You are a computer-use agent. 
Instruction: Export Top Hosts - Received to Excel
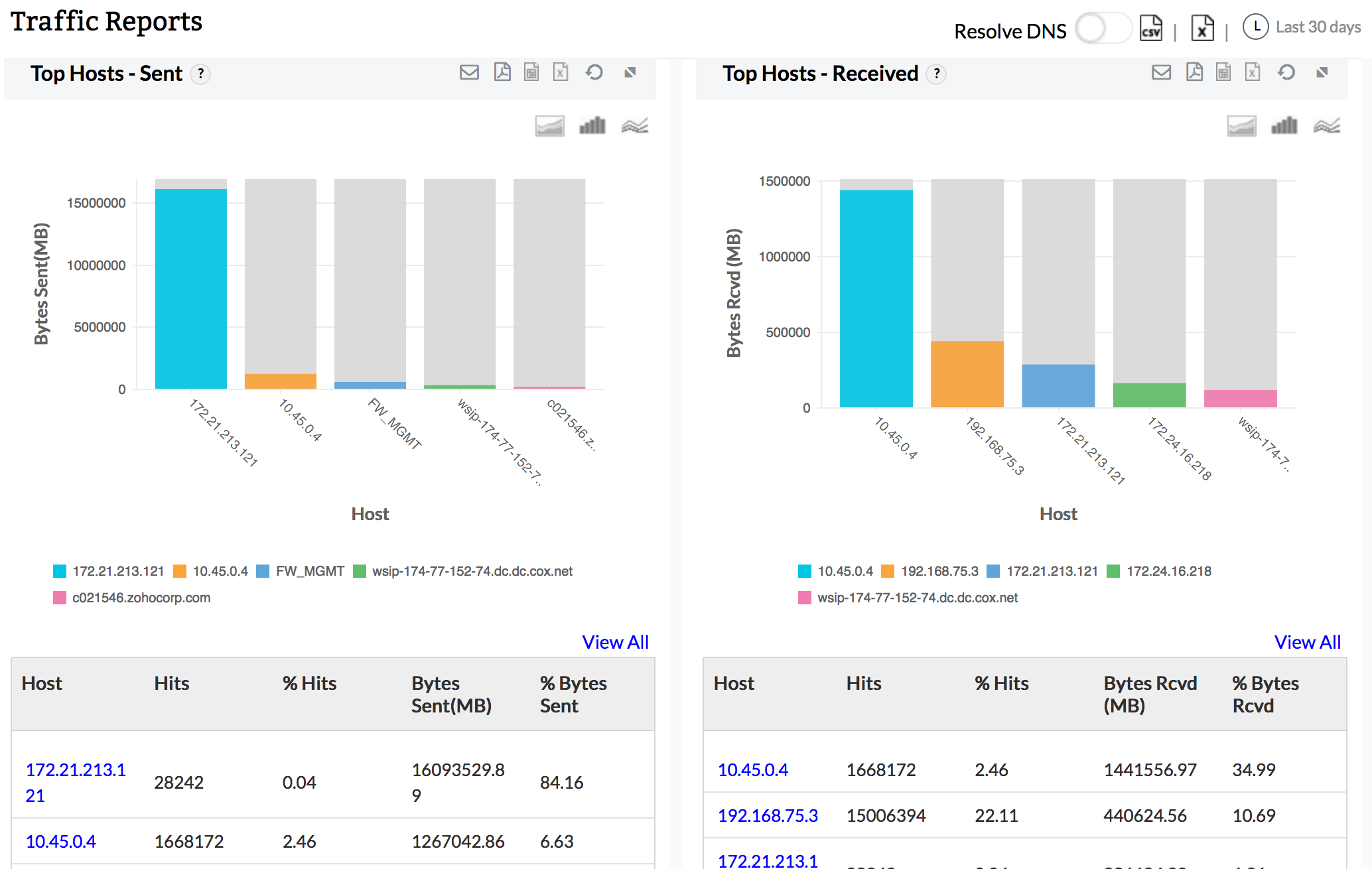(1252, 72)
